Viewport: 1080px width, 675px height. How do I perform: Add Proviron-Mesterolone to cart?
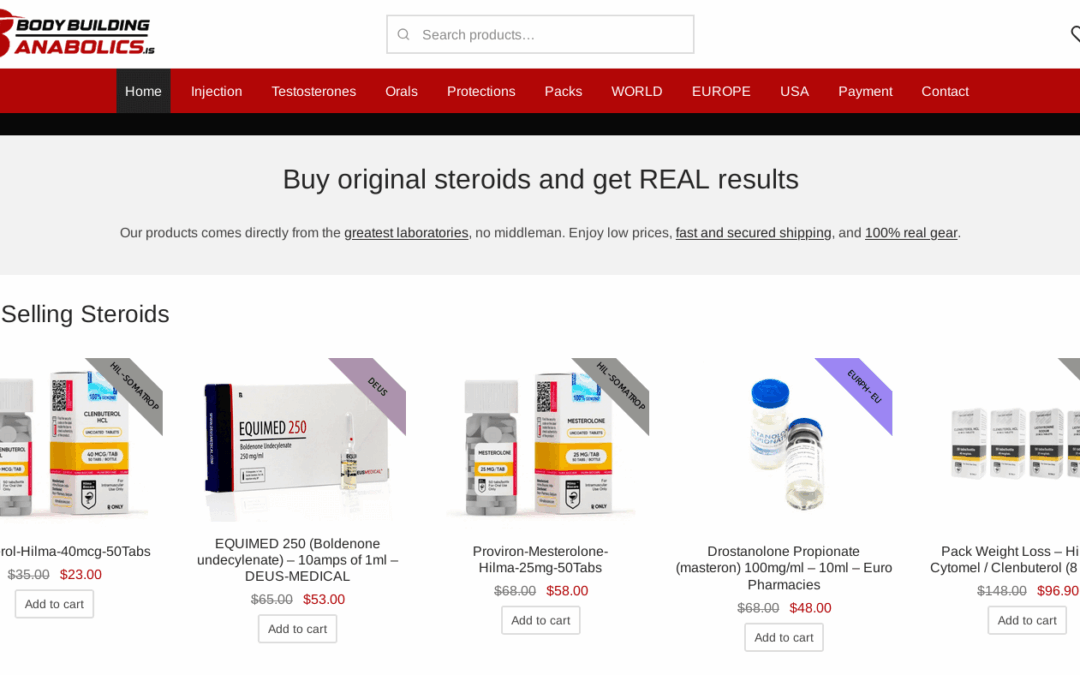(x=541, y=620)
